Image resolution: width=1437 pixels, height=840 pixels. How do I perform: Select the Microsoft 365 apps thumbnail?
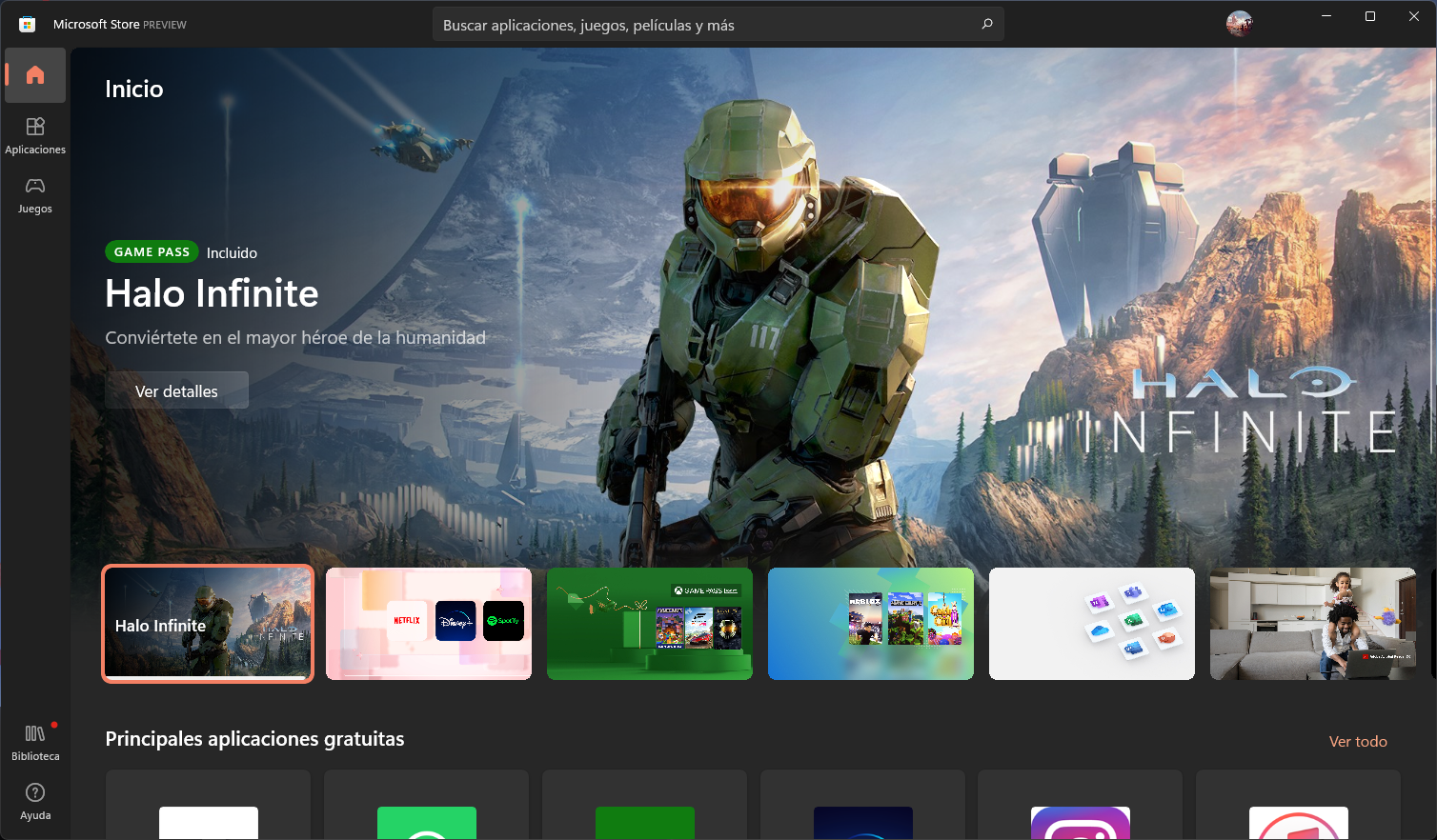[1092, 624]
